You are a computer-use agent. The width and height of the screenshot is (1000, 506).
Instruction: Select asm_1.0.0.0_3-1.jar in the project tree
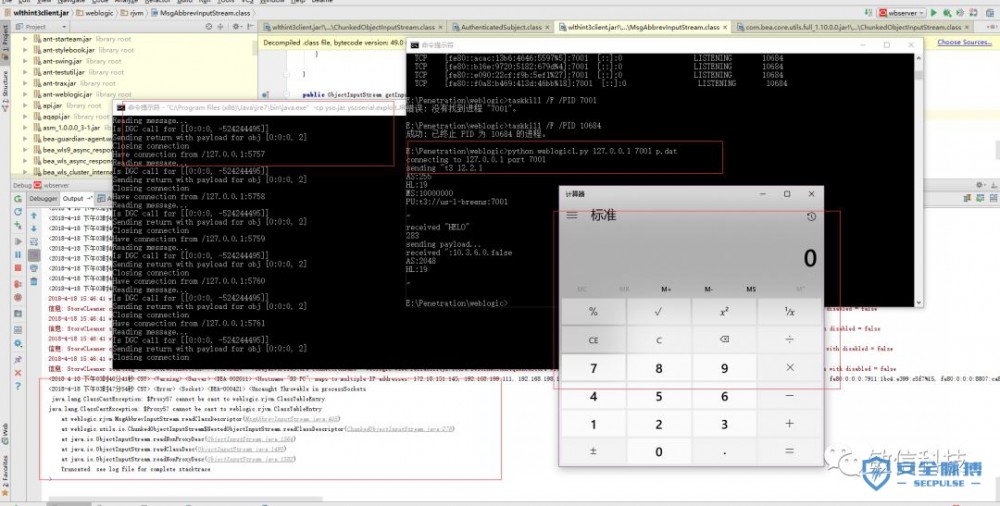pyautogui.click(x=71, y=128)
